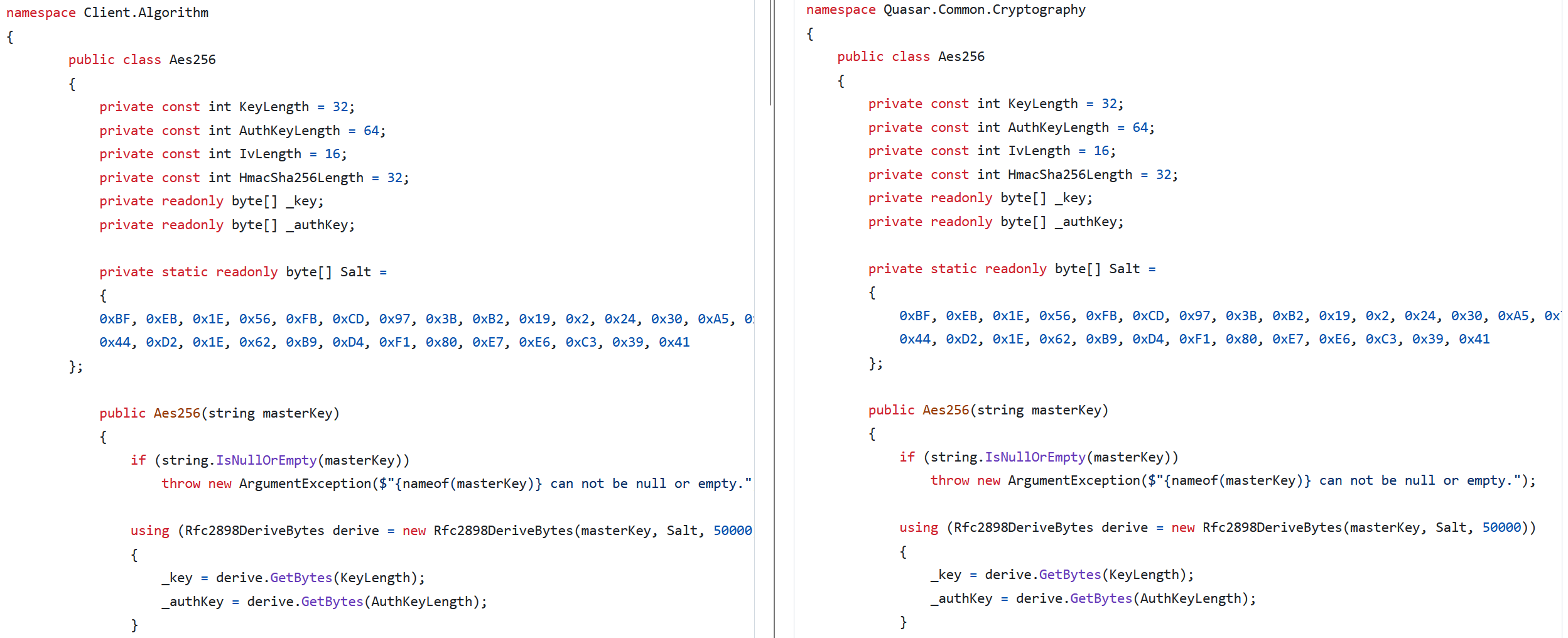The width and height of the screenshot is (1568, 638).
Task: Select _authKey field declaration in right pane
Action: [x=996, y=222]
